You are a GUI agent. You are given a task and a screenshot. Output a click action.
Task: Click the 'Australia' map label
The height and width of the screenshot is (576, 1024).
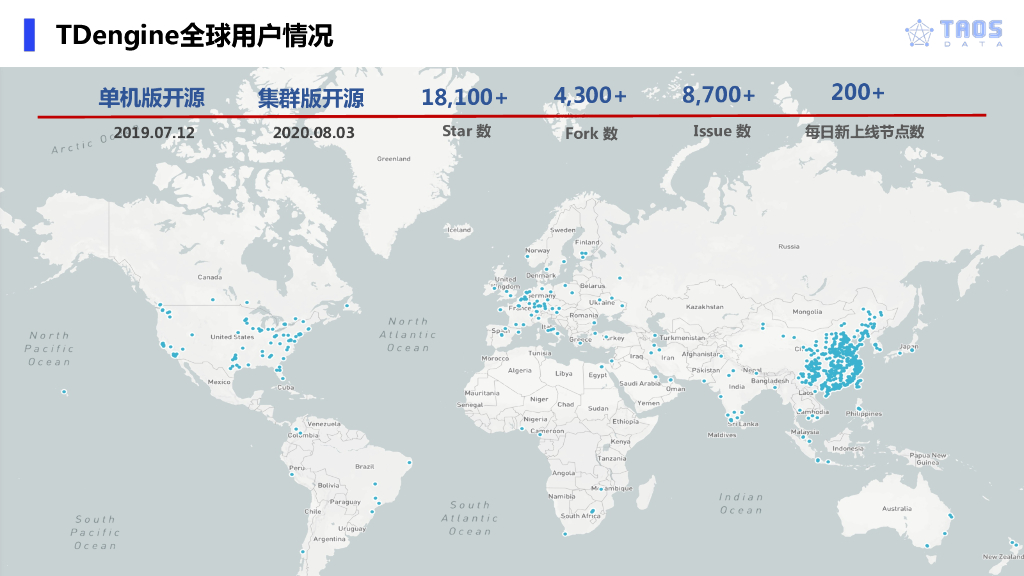[897, 508]
